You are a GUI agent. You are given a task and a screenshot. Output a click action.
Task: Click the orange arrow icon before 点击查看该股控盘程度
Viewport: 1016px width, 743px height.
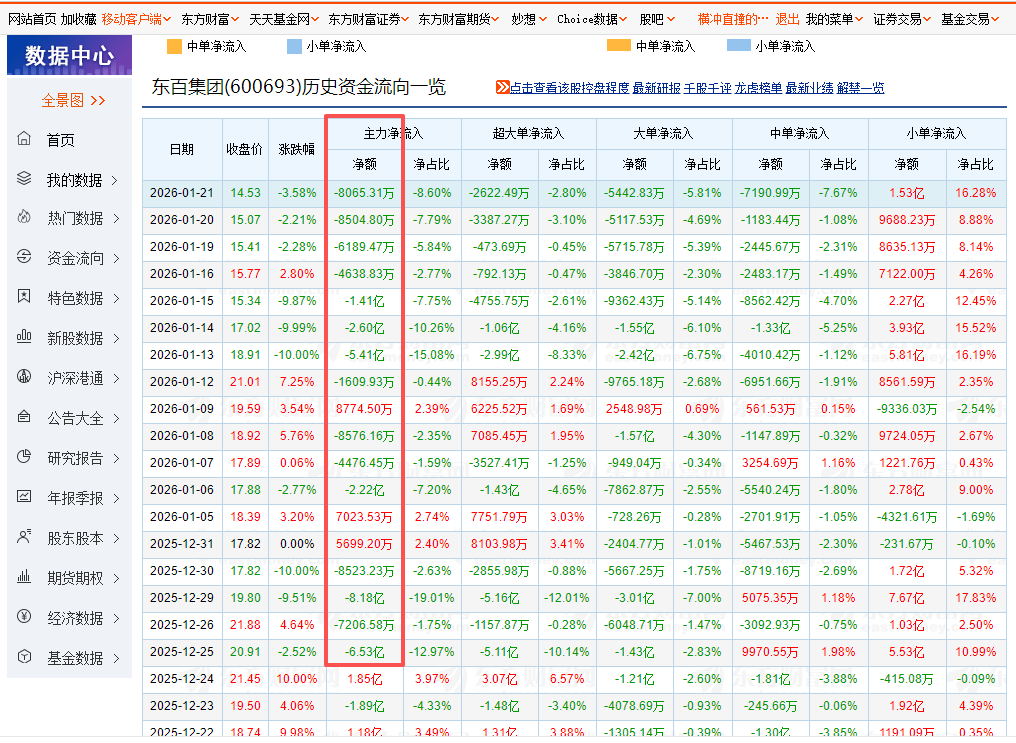(502, 87)
